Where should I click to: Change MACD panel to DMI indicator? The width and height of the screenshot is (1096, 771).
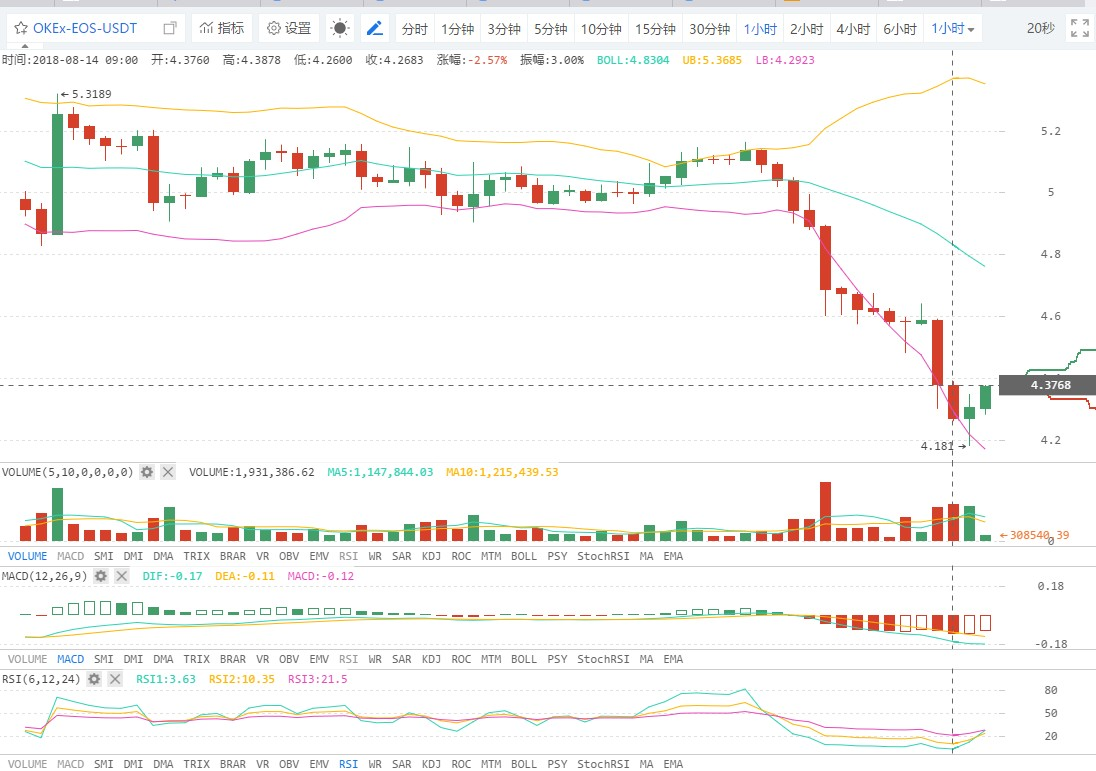coord(133,659)
